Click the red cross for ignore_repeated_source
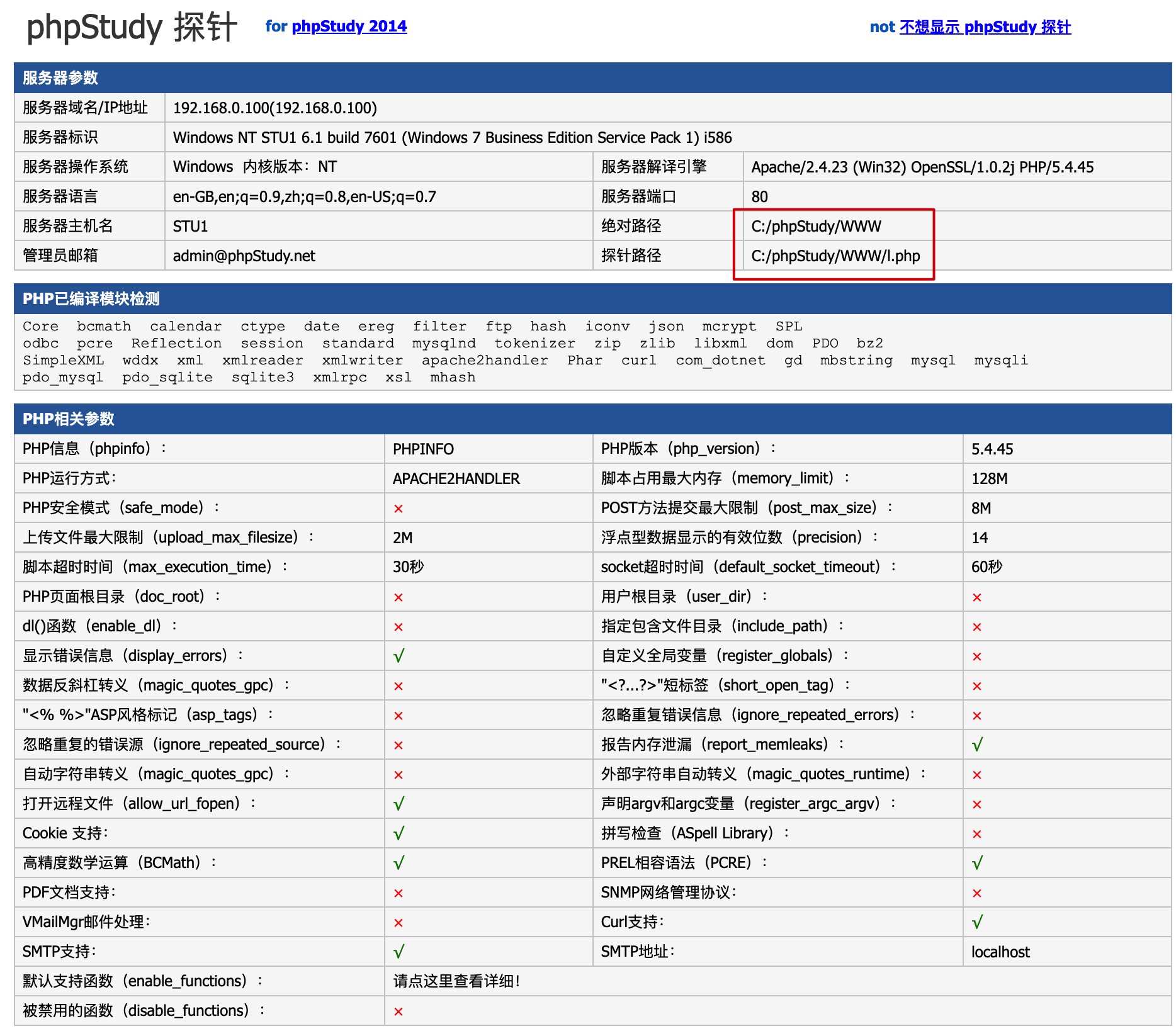The width and height of the screenshot is (1176, 1031). (x=399, y=745)
